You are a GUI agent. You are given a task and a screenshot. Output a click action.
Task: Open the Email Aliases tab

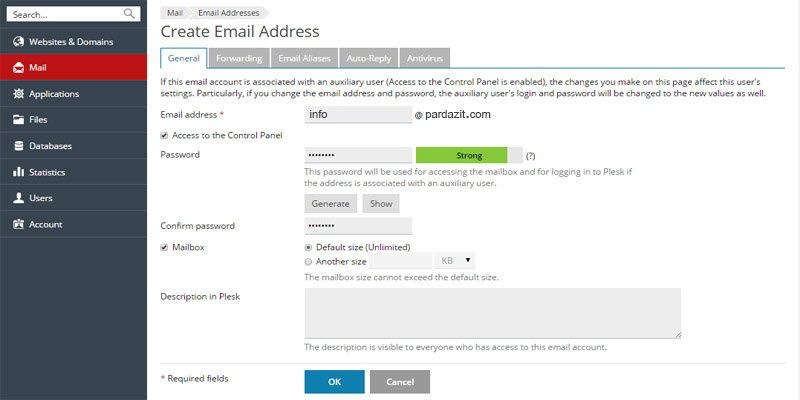304,58
